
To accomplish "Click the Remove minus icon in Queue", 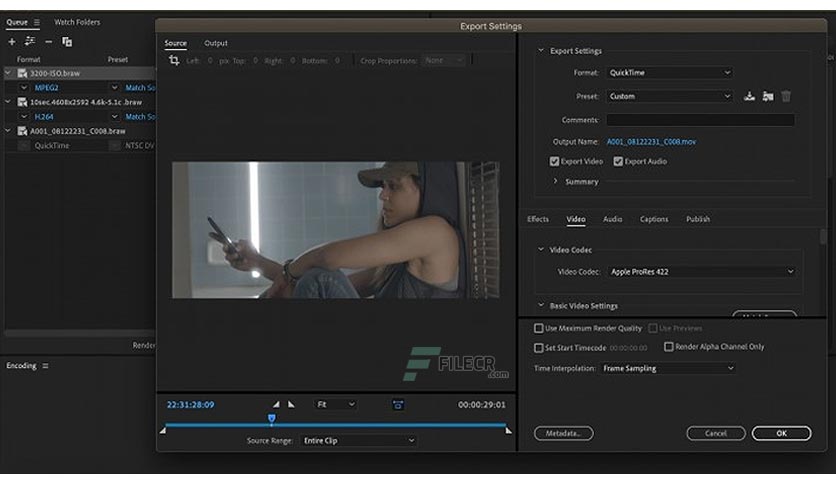I will [x=49, y=42].
